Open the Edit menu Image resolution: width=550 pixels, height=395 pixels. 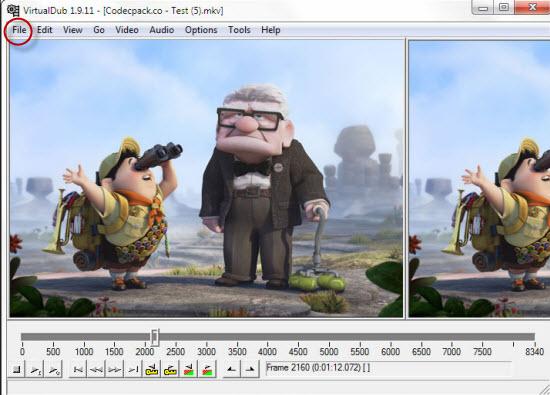coord(45,30)
